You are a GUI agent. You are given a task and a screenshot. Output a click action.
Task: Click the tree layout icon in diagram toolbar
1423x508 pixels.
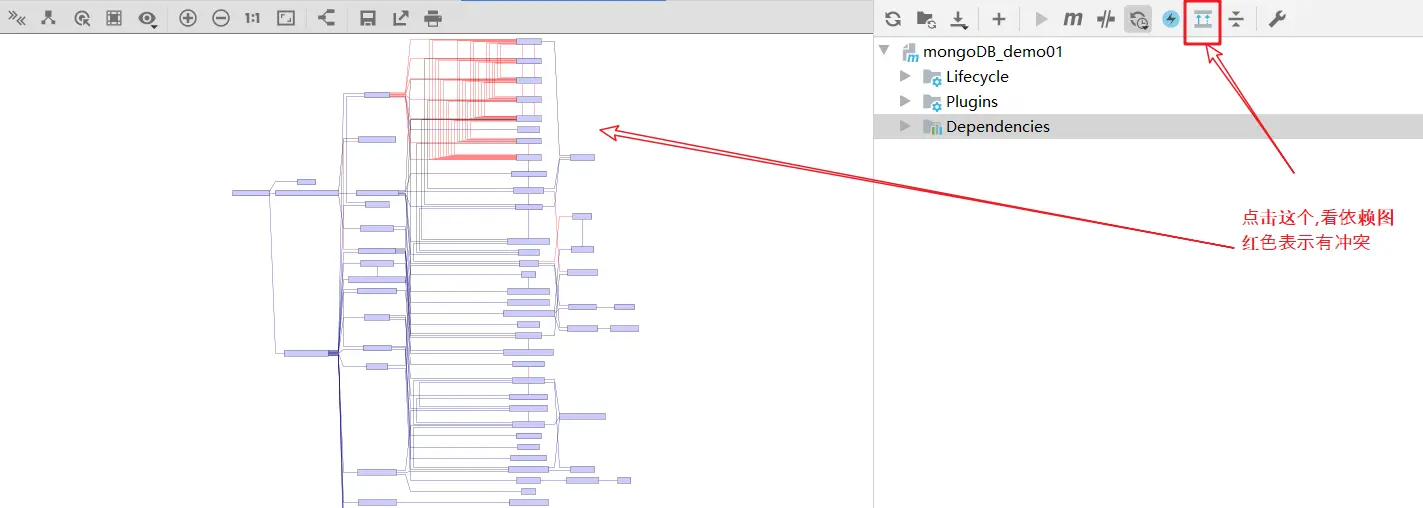coord(48,17)
